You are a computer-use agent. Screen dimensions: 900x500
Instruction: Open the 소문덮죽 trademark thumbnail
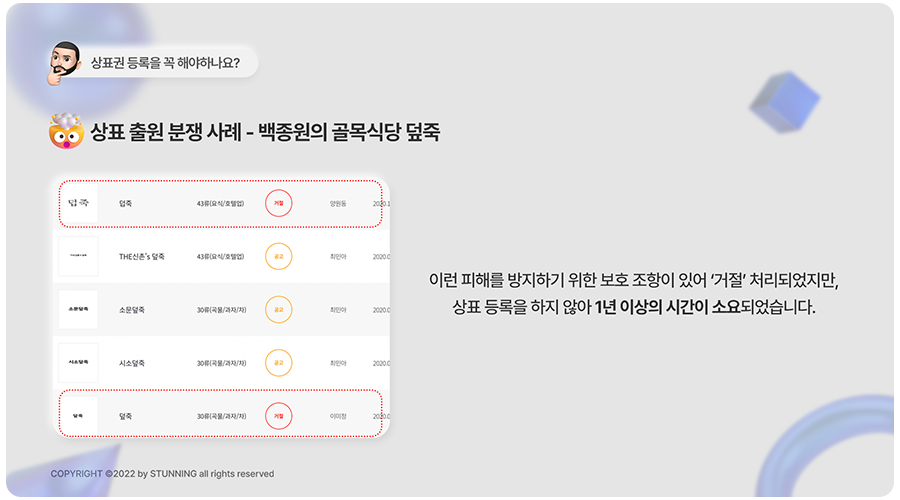[x=79, y=309]
